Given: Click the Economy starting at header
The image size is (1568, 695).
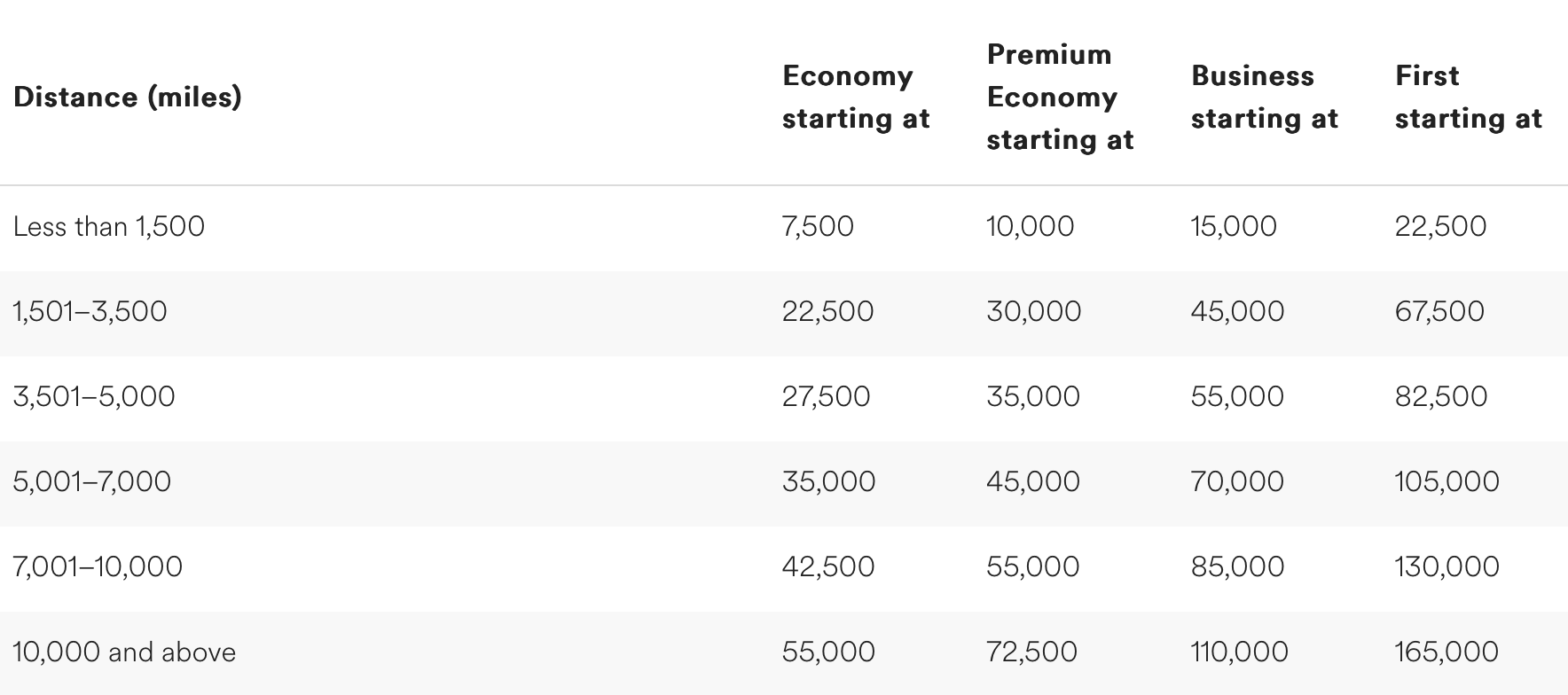Looking at the screenshot, I should pos(856,97).
